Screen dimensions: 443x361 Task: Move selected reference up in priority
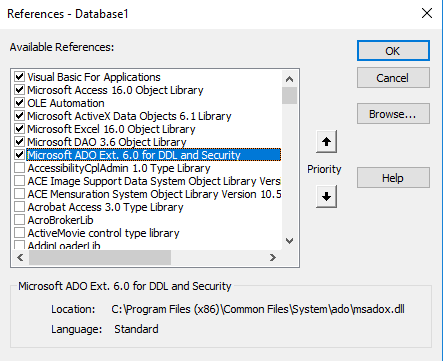tap(326, 142)
